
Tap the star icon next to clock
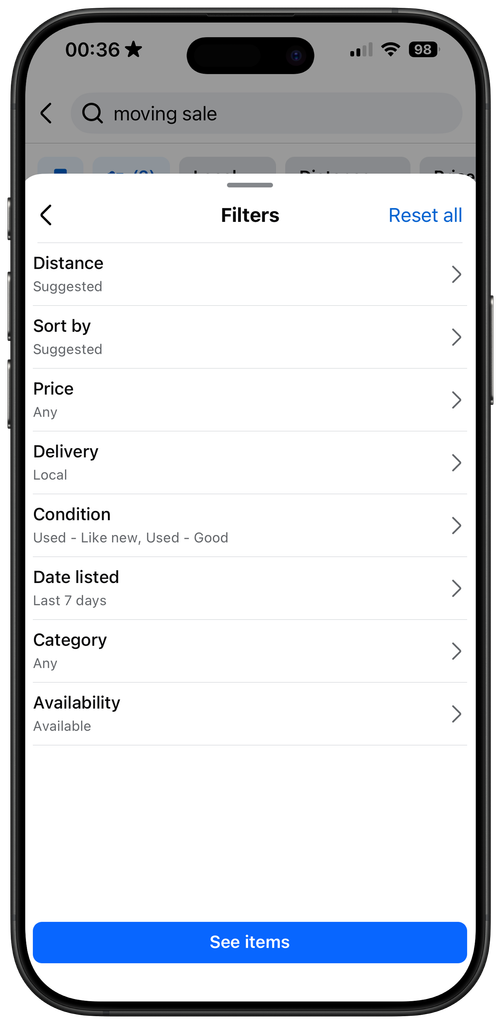click(x=133, y=50)
